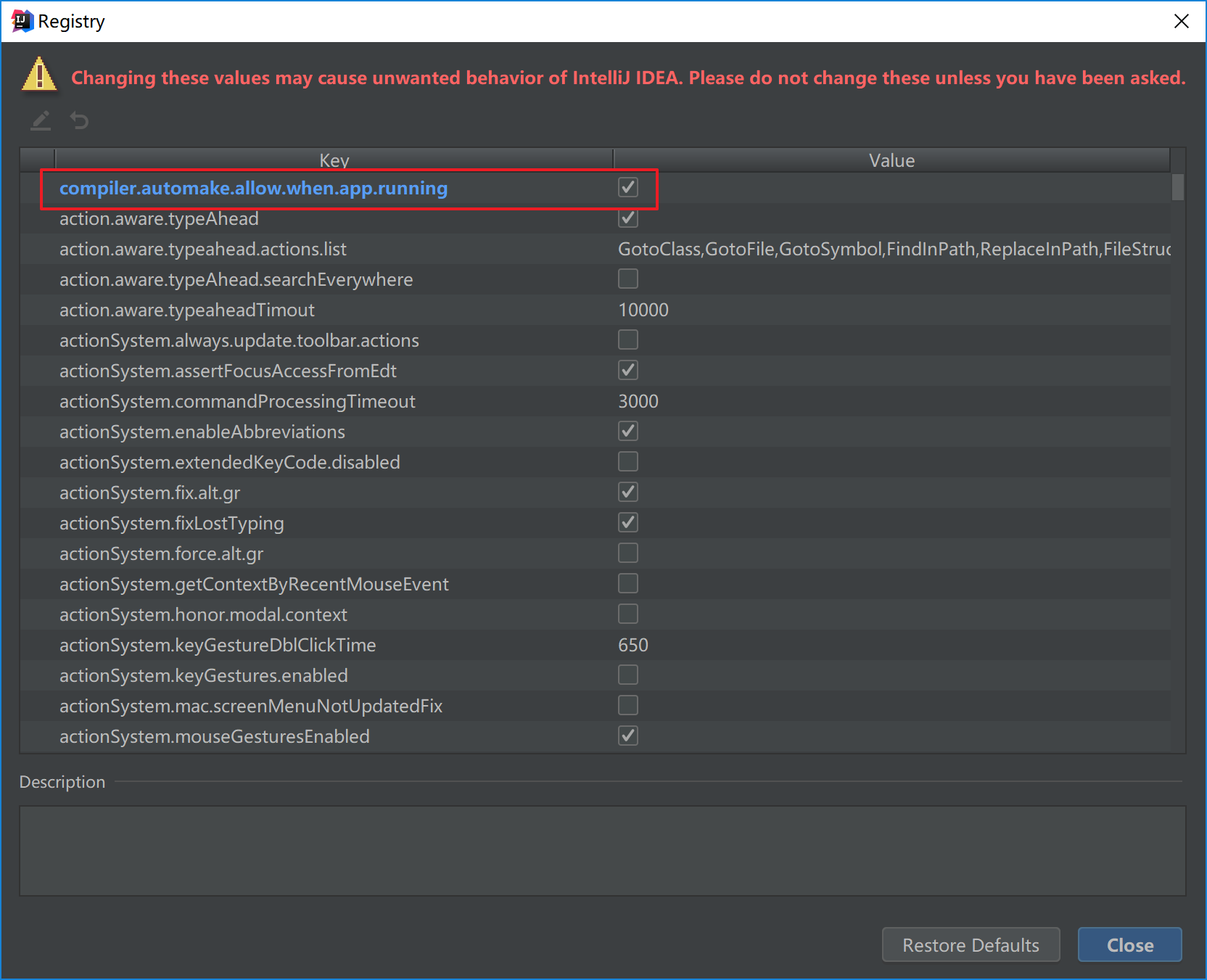Enable action.aware.typeAhead.searchEverywhere checkbox
The image size is (1207, 980).
[x=628, y=279]
